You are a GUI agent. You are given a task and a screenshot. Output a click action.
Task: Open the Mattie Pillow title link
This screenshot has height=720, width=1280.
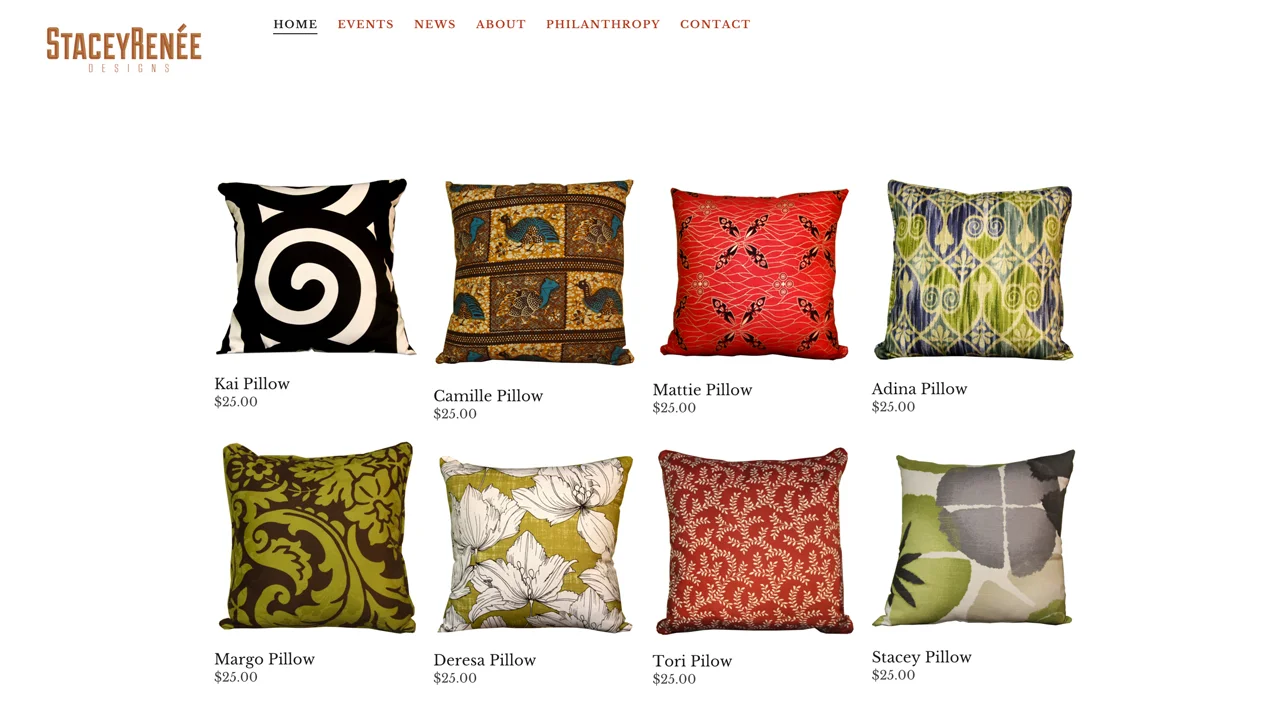[x=702, y=390]
